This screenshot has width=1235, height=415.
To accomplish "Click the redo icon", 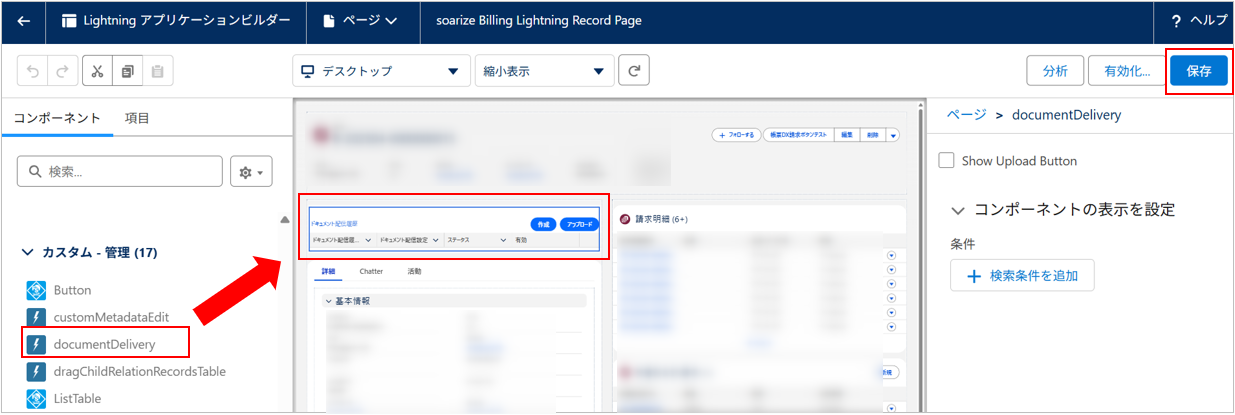I will [x=62, y=72].
